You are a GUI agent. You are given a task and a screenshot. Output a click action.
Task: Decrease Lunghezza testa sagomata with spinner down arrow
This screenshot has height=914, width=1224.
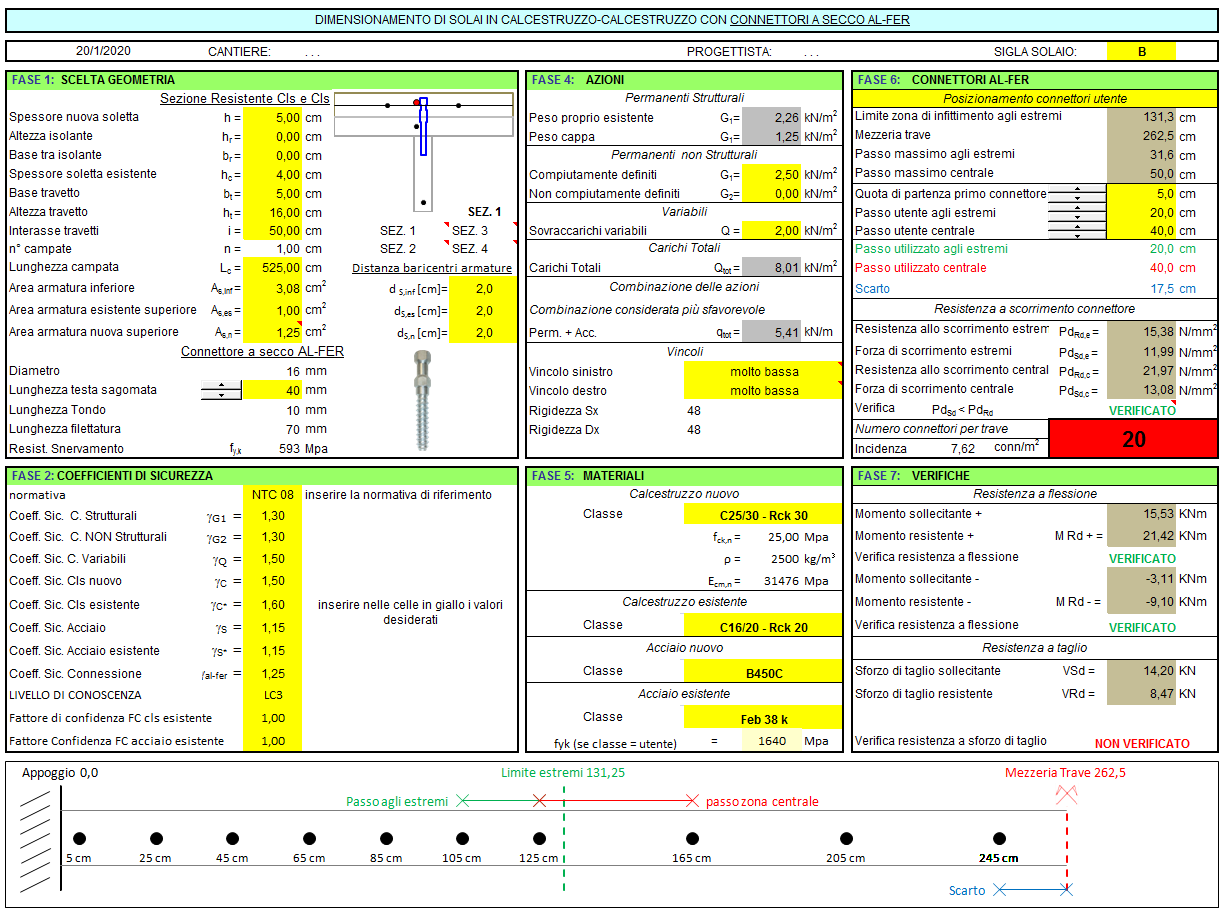pos(221,395)
